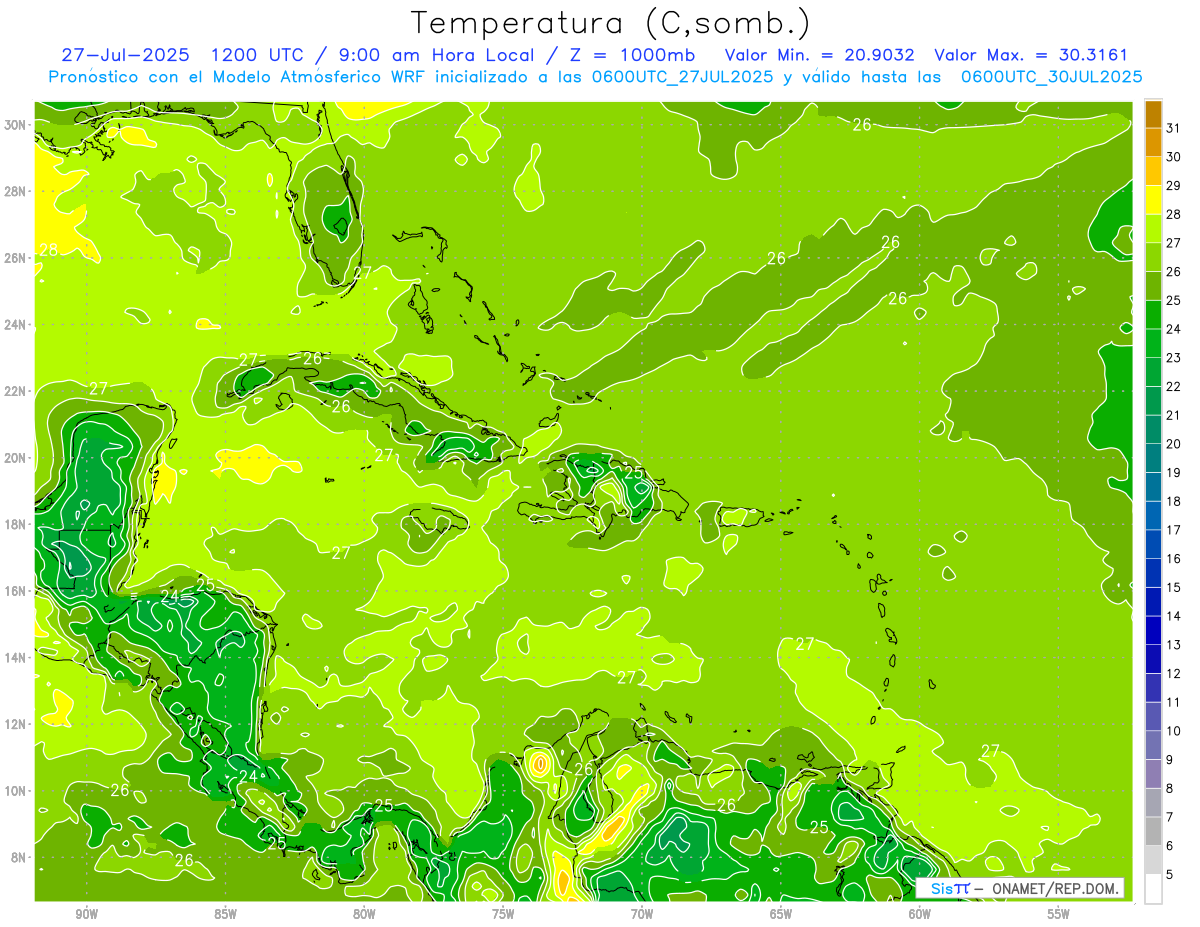The width and height of the screenshot is (1200, 927).
Task: Click the '5' label on the color scale
Action: (1170, 875)
